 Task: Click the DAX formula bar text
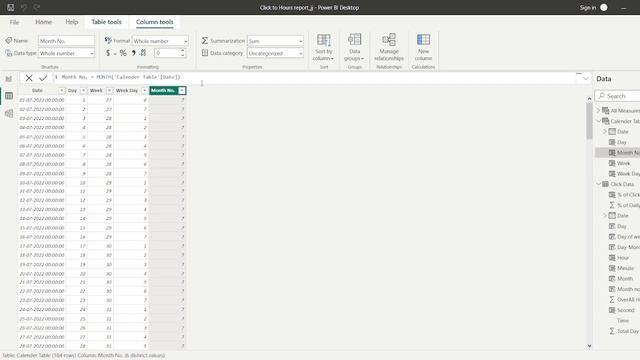pos(120,77)
